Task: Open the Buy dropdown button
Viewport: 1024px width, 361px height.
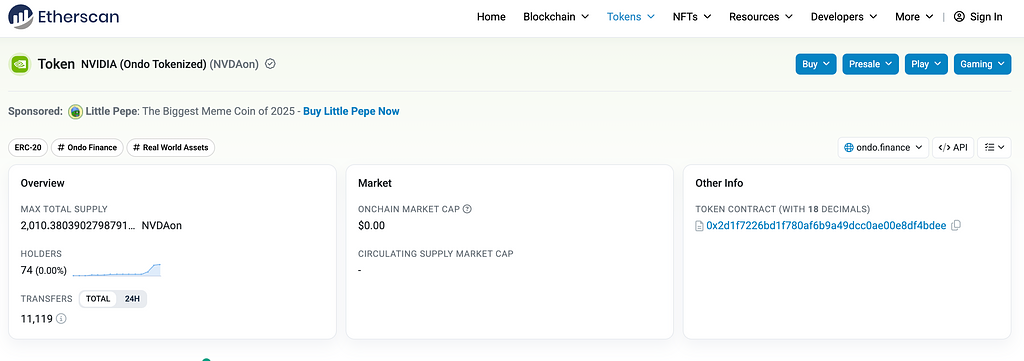Action: (816, 64)
